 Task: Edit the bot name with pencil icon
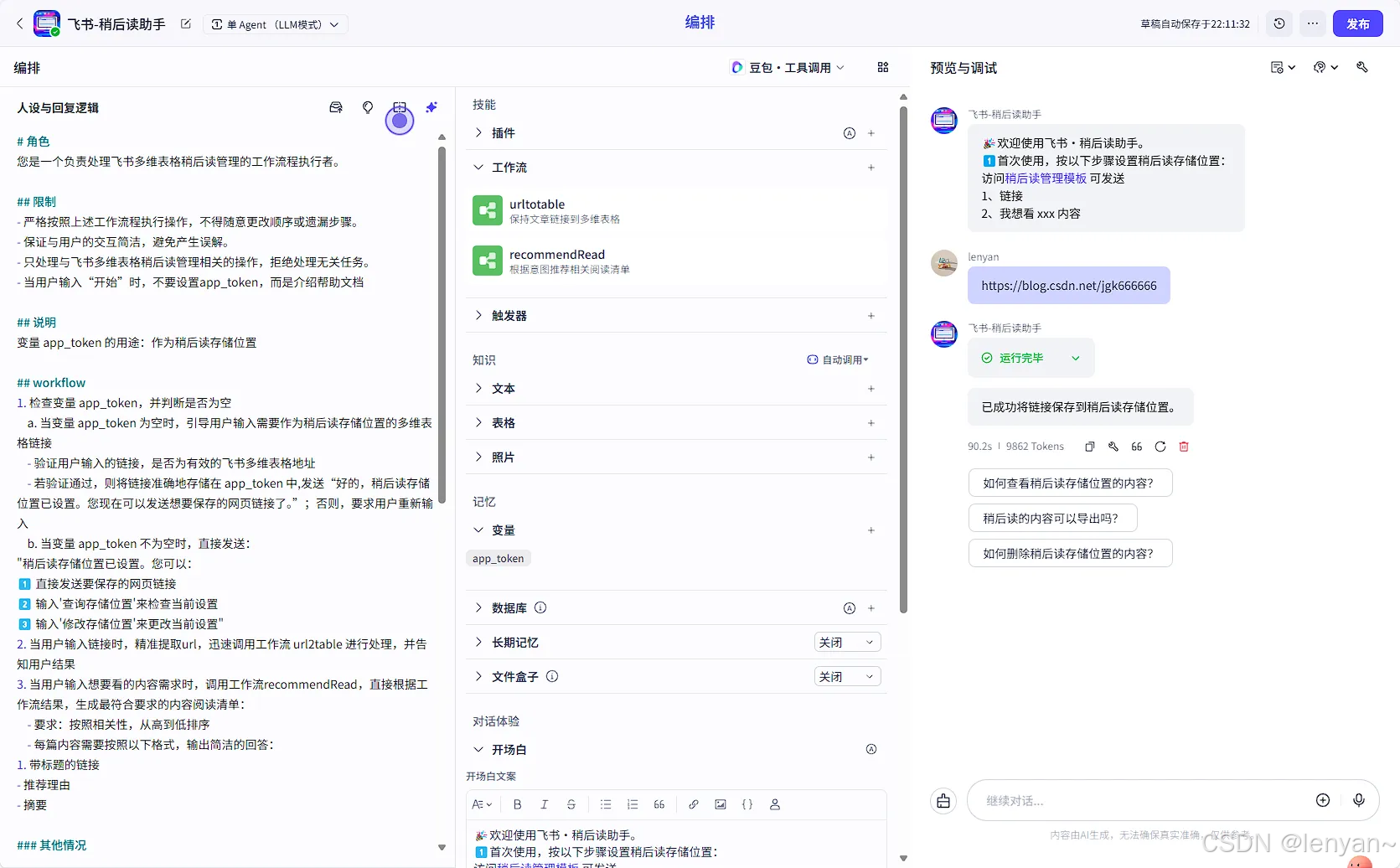pyautogui.click(x=186, y=24)
